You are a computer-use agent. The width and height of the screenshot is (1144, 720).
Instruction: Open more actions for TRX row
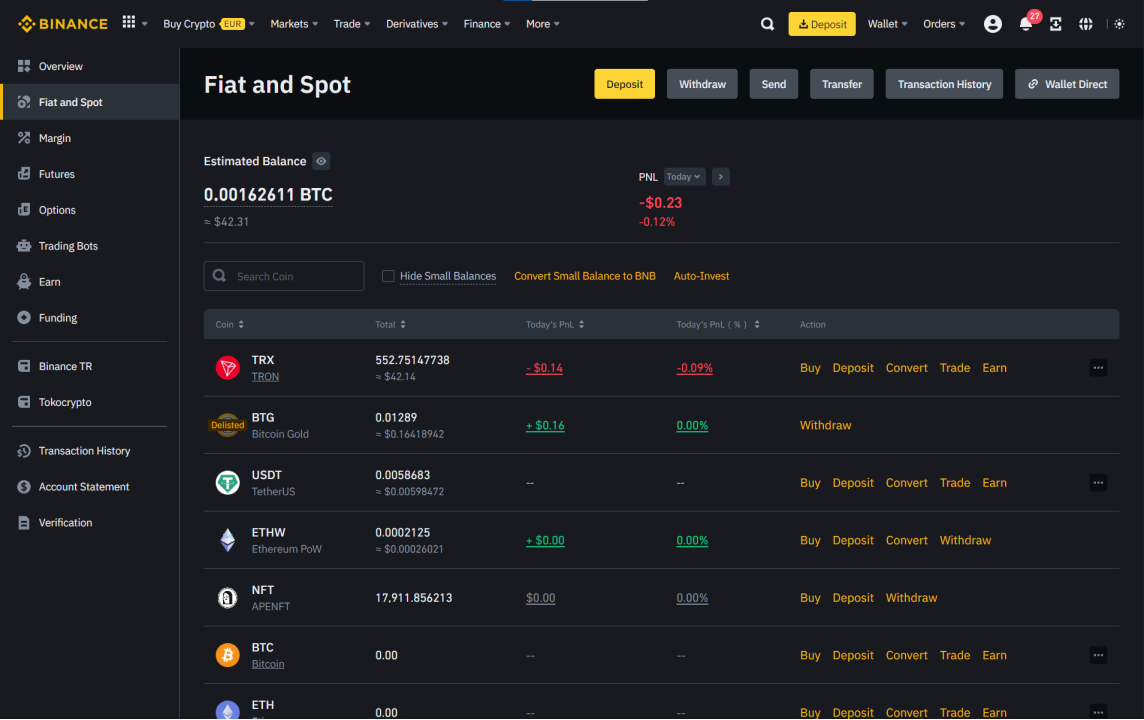(x=1098, y=368)
